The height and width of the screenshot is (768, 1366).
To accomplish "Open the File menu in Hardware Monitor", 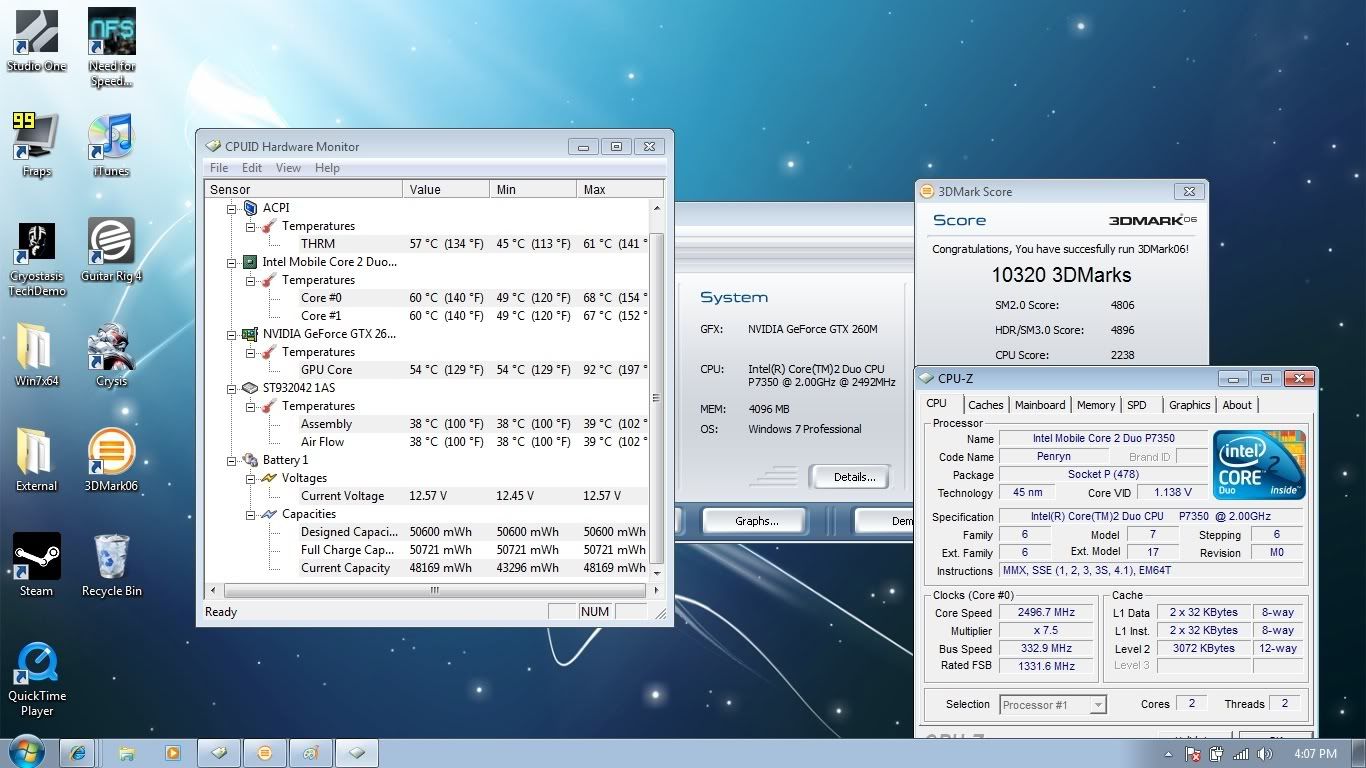I will tap(219, 168).
